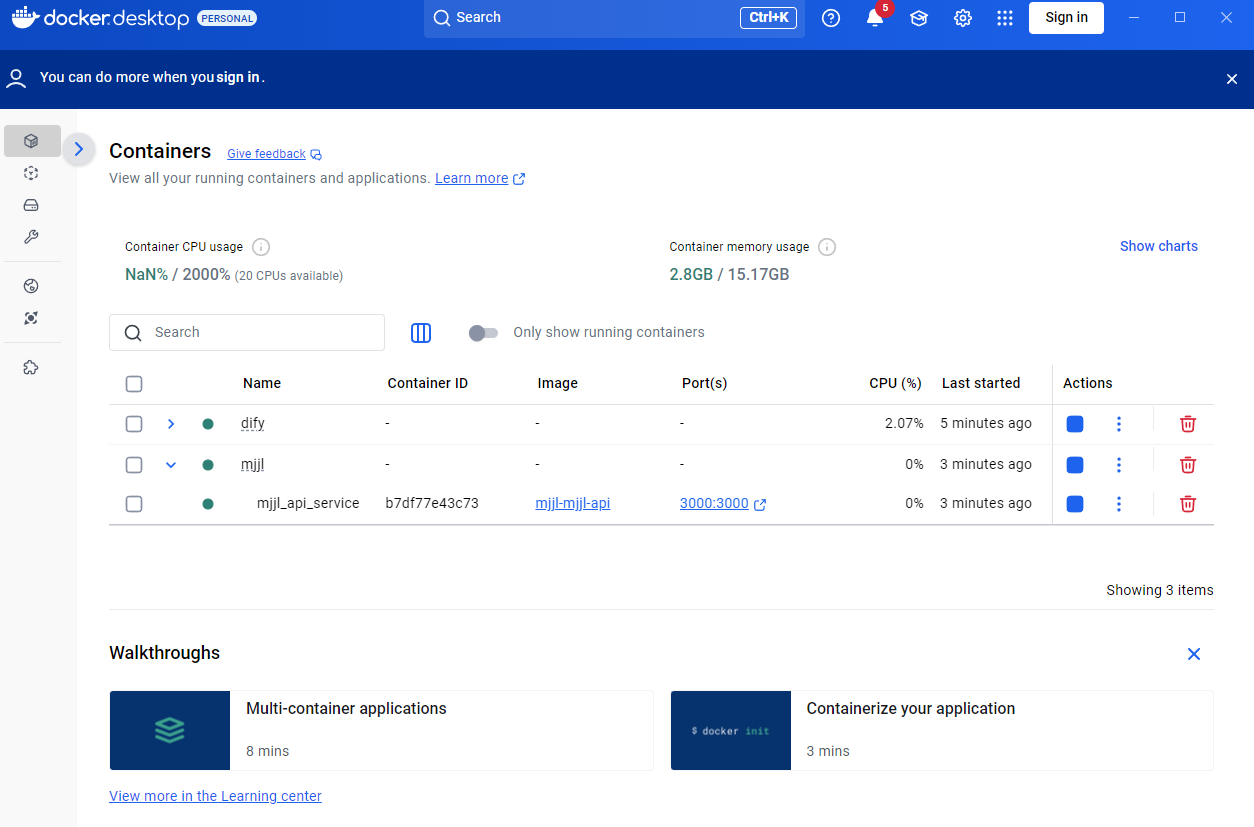Image resolution: width=1254 pixels, height=827 pixels.
Task: Open the Builds wrench sidebar icon
Action: [32, 237]
